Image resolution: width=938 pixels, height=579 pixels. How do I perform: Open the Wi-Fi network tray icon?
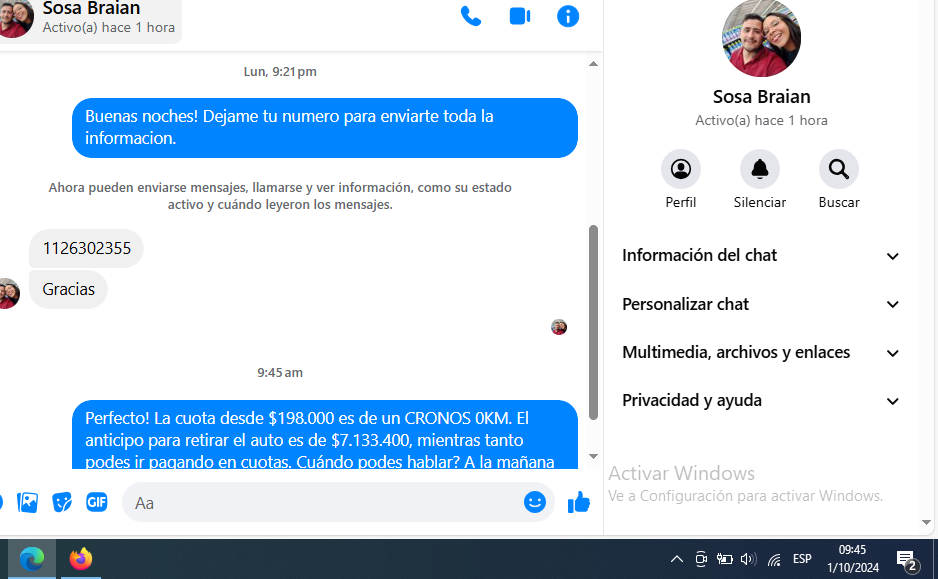pos(774,560)
